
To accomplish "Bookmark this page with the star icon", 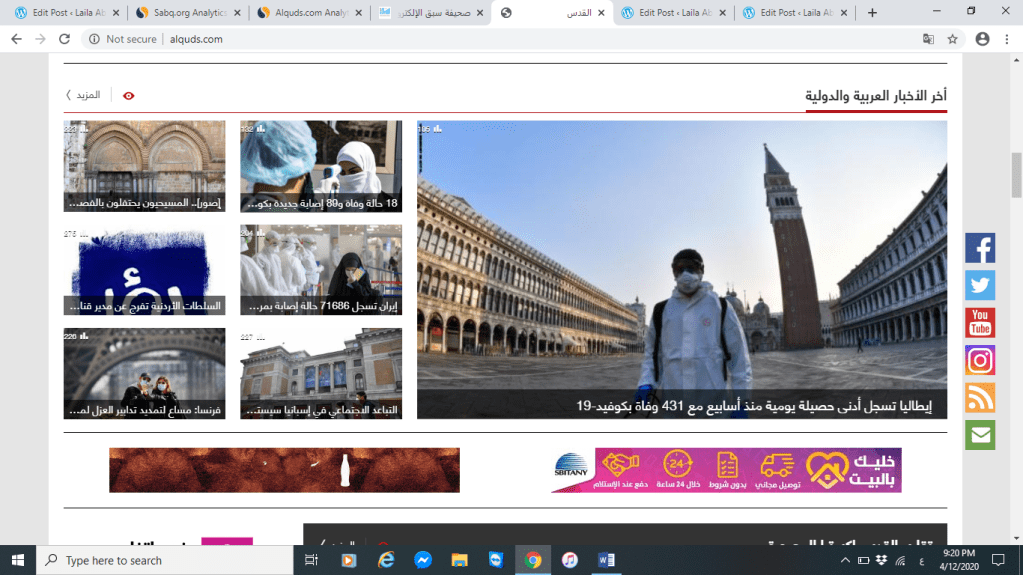I will coord(953,39).
